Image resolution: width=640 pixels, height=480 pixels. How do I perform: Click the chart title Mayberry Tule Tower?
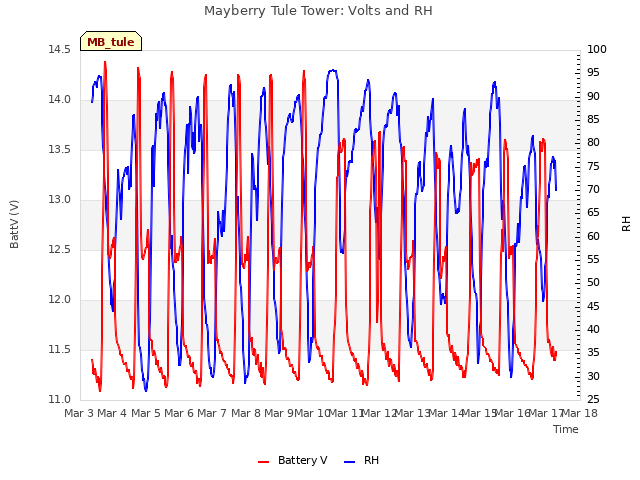(318, 11)
